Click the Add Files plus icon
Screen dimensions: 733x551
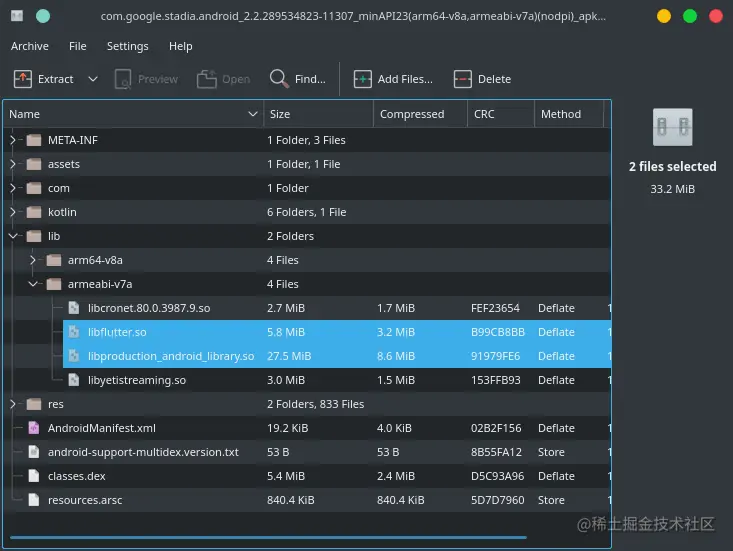[362, 79]
